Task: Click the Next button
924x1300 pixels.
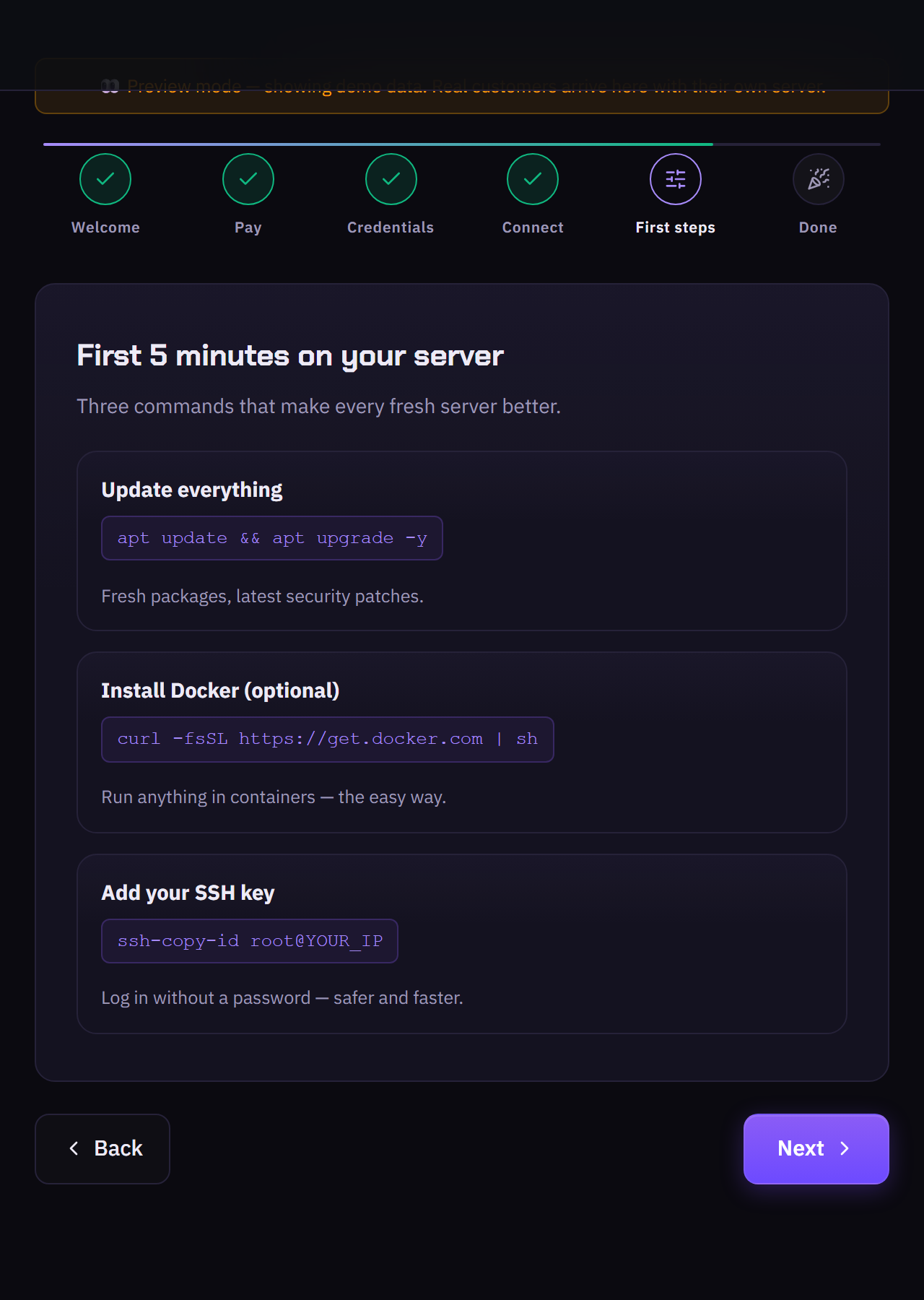Action: pos(816,1148)
